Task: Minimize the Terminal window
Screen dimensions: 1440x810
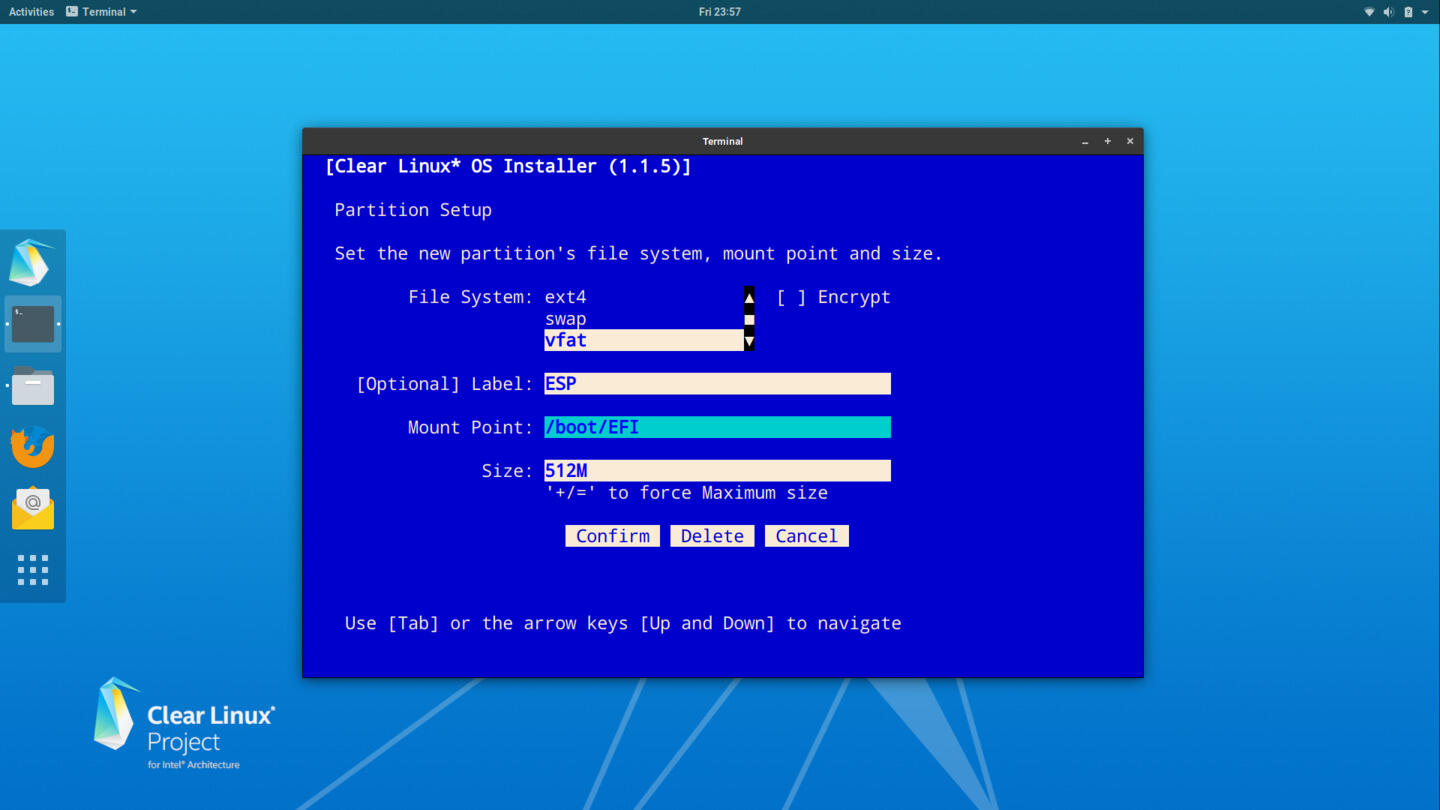Action: tap(1085, 141)
